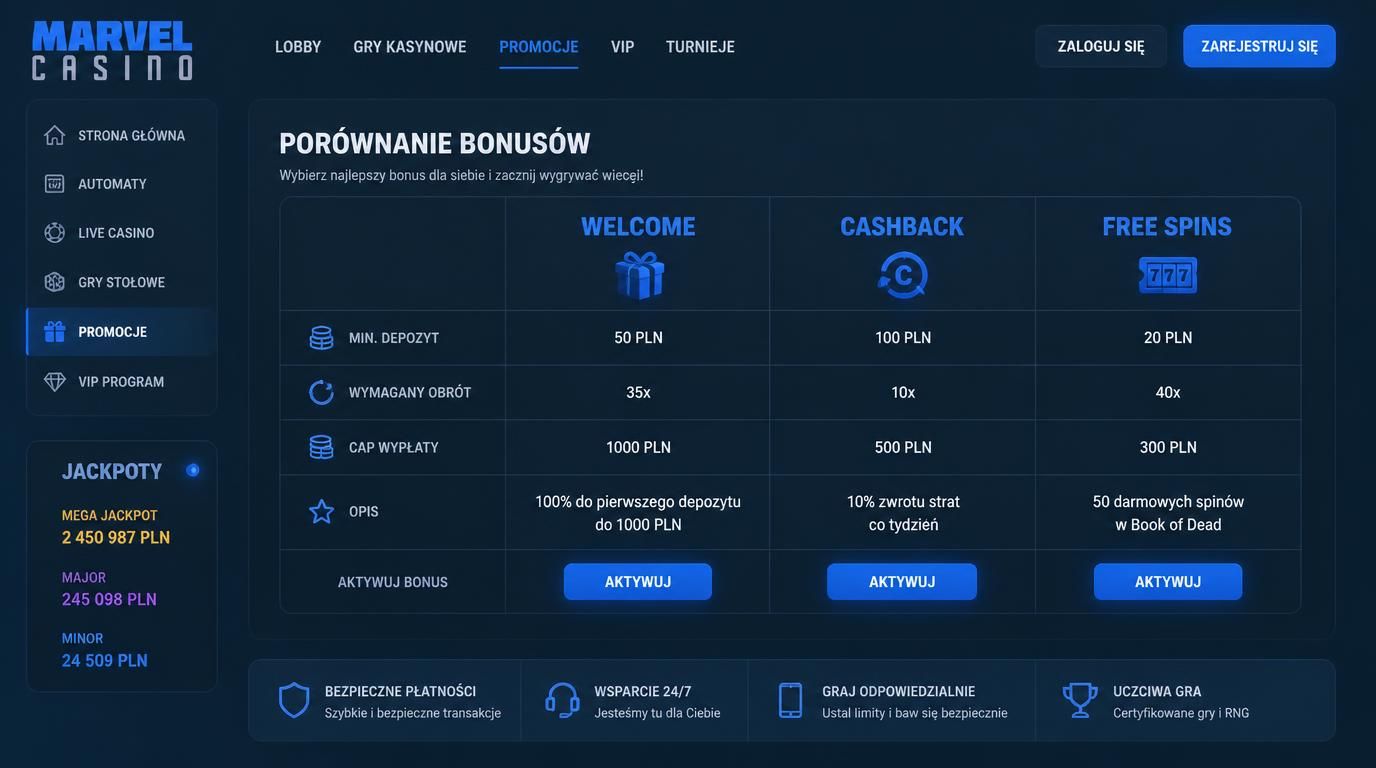The height and width of the screenshot is (768, 1376).
Task: Open the VIP tab in top navigation
Action: click(623, 46)
